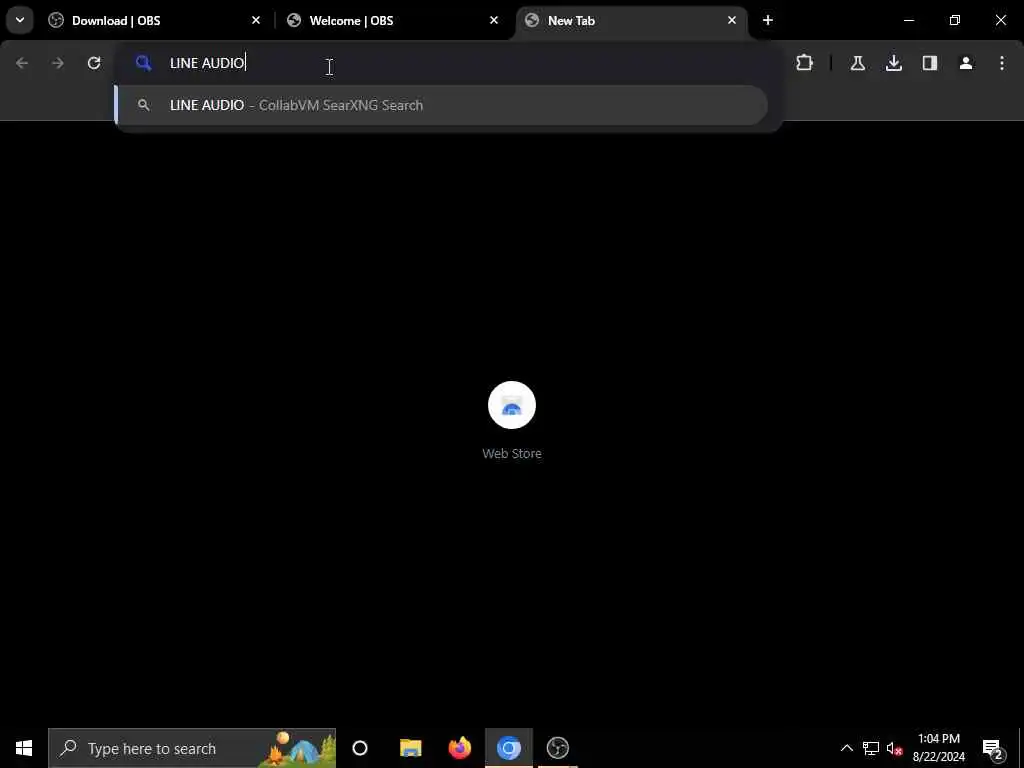Show hidden system tray icons
Viewport: 1024px width, 768px height.
click(846, 748)
